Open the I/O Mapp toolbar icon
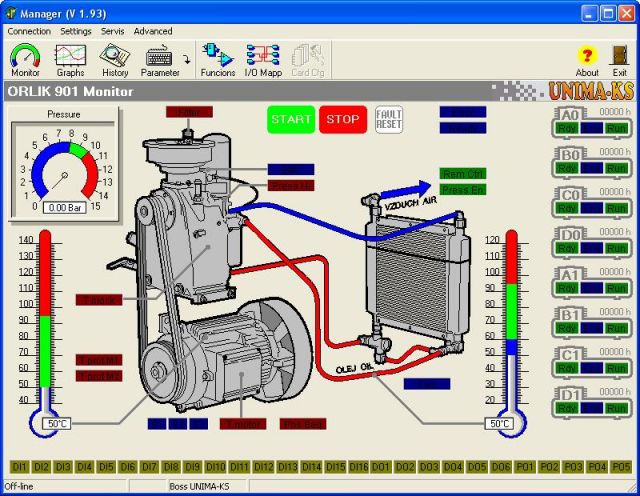The width and height of the screenshot is (640, 496). pyautogui.click(x=263, y=60)
